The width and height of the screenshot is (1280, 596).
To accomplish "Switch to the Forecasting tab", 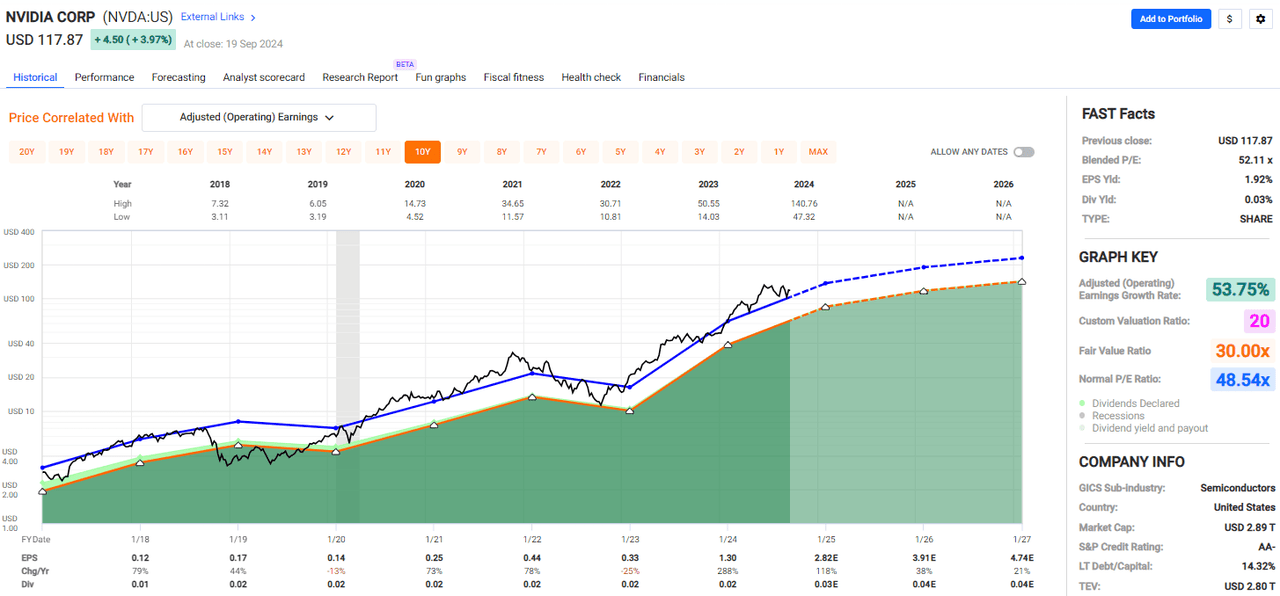I will pos(178,77).
